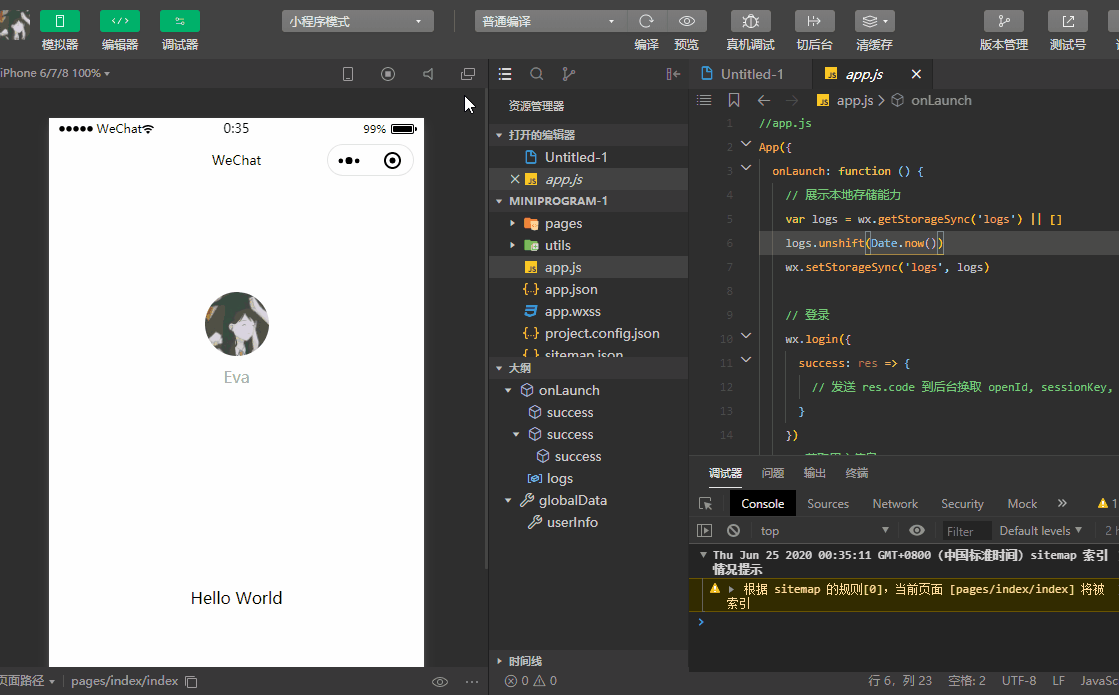
Task: Toggle the 调试器 debugger panel button
Action: pos(180,21)
